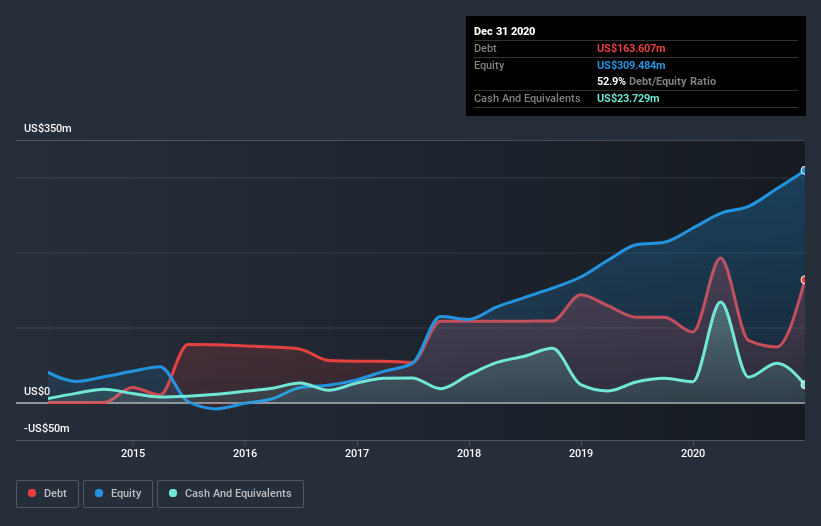Screen dimensions: 821x526
Task: Click the US$163.607m debt value
Action: coord(631,48)
